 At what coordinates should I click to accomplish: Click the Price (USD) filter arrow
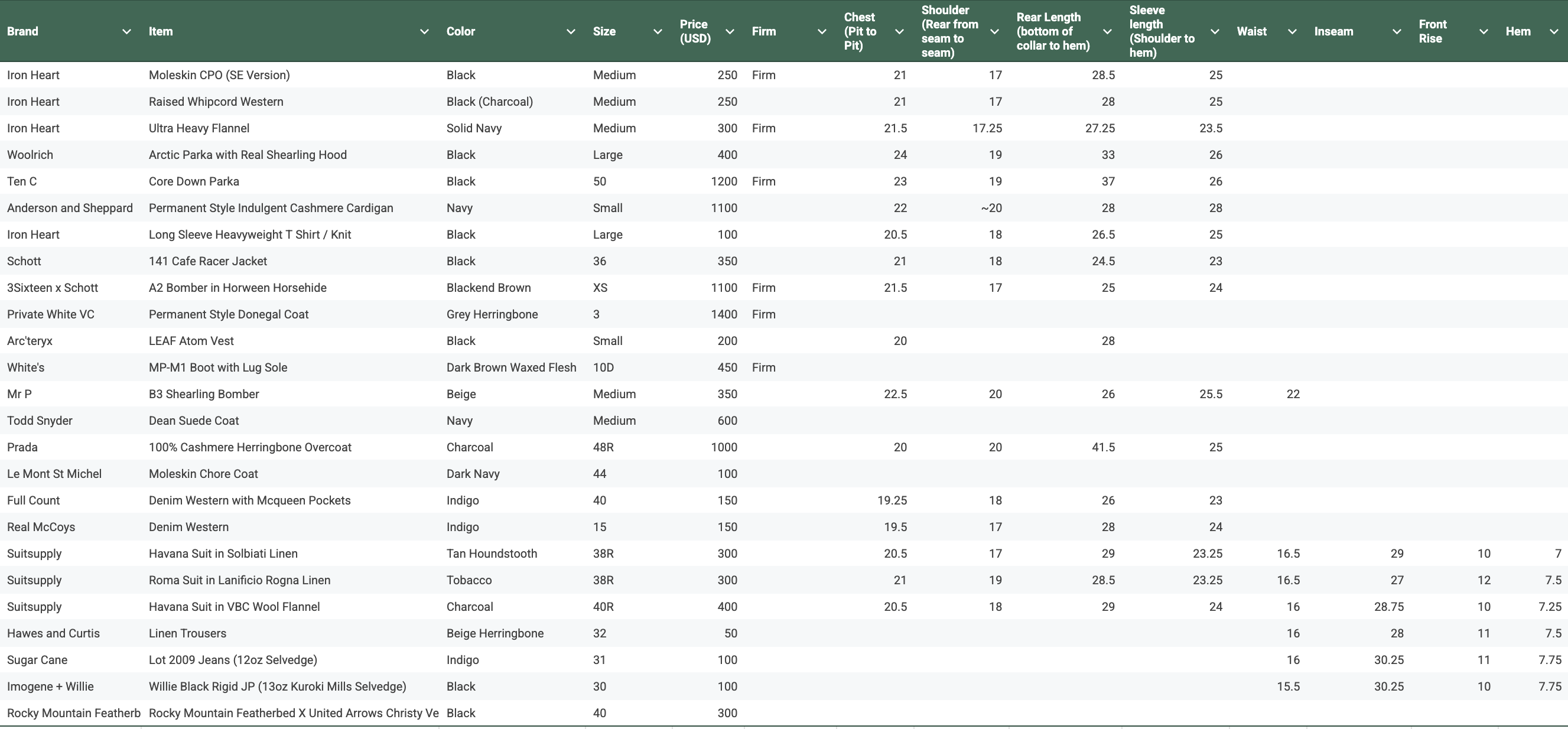click(730, 32)
